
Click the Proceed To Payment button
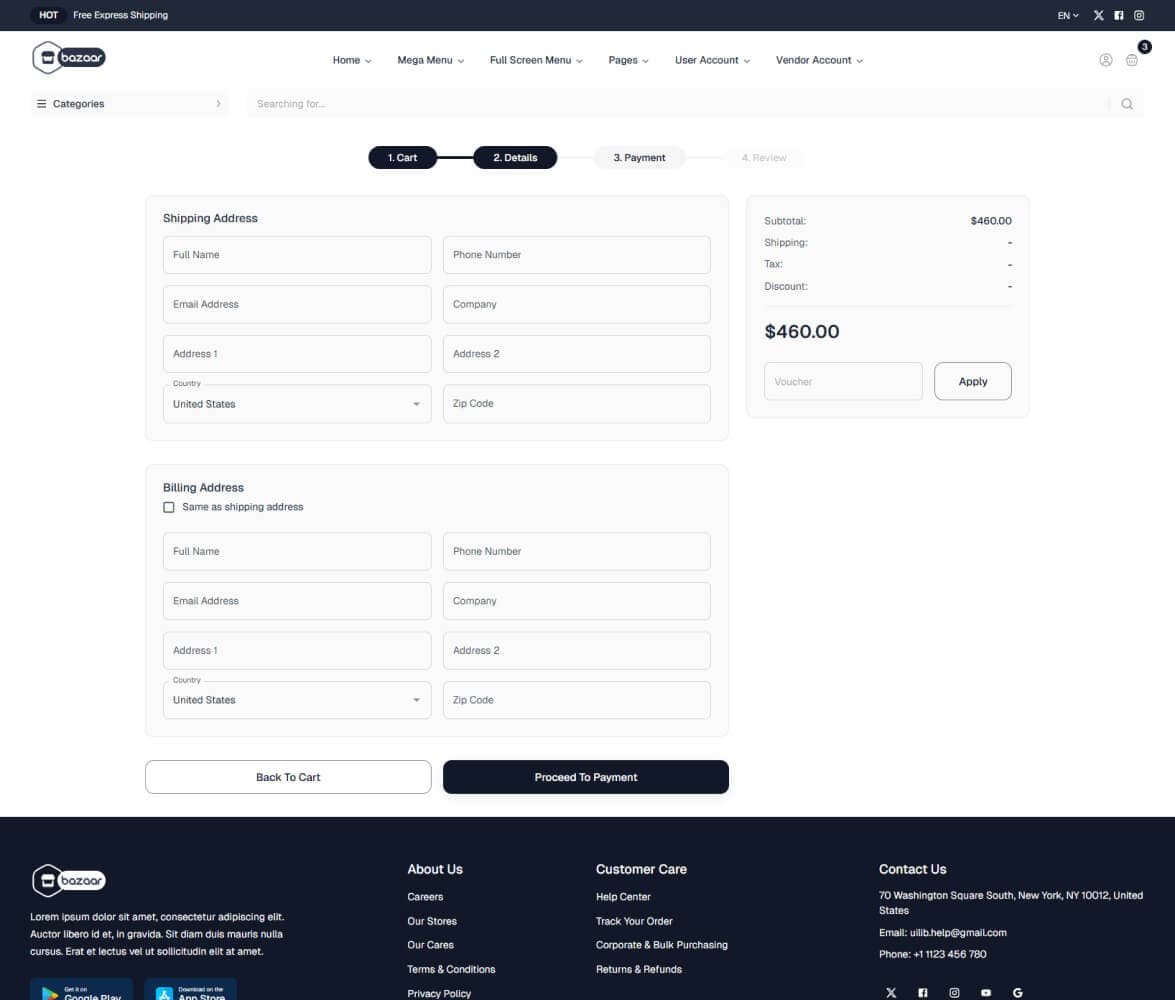point(586,777)
